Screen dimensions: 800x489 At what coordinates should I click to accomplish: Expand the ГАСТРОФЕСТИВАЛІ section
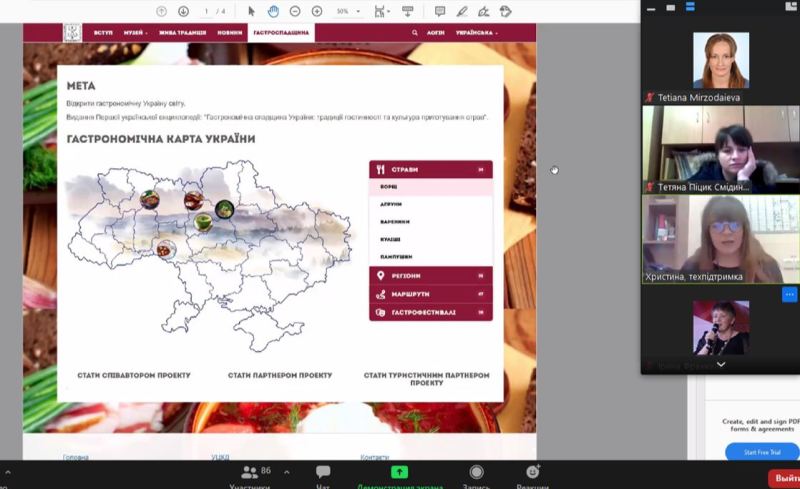431,312
